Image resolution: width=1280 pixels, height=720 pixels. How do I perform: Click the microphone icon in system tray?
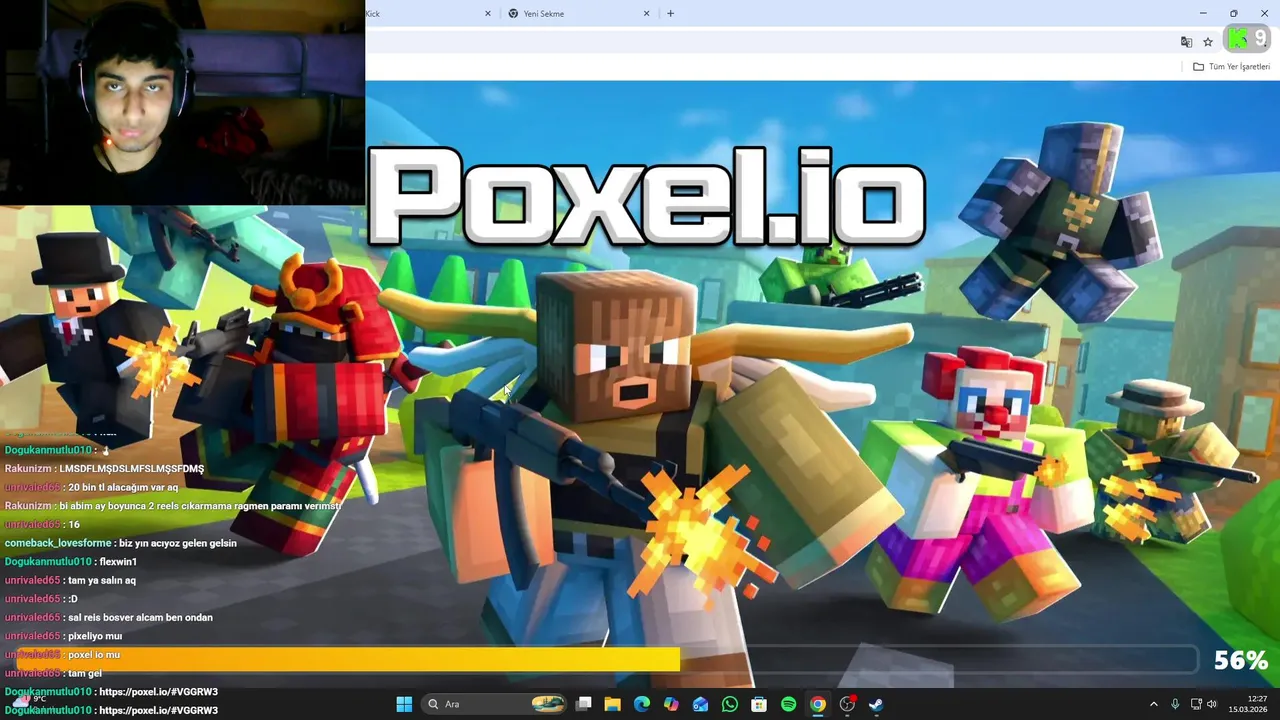(x=1175, y=704)
